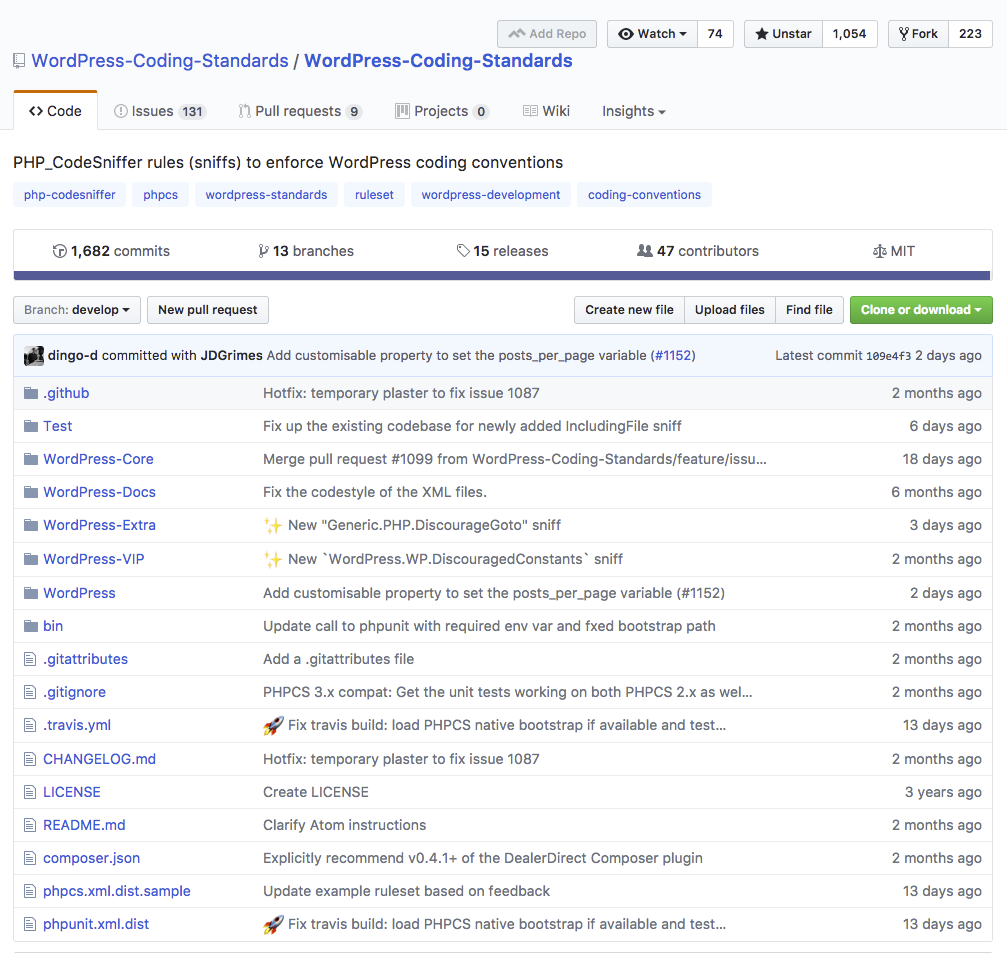
Task: Click the commit hash 109e4f3
Action: [x=888, y=356]
